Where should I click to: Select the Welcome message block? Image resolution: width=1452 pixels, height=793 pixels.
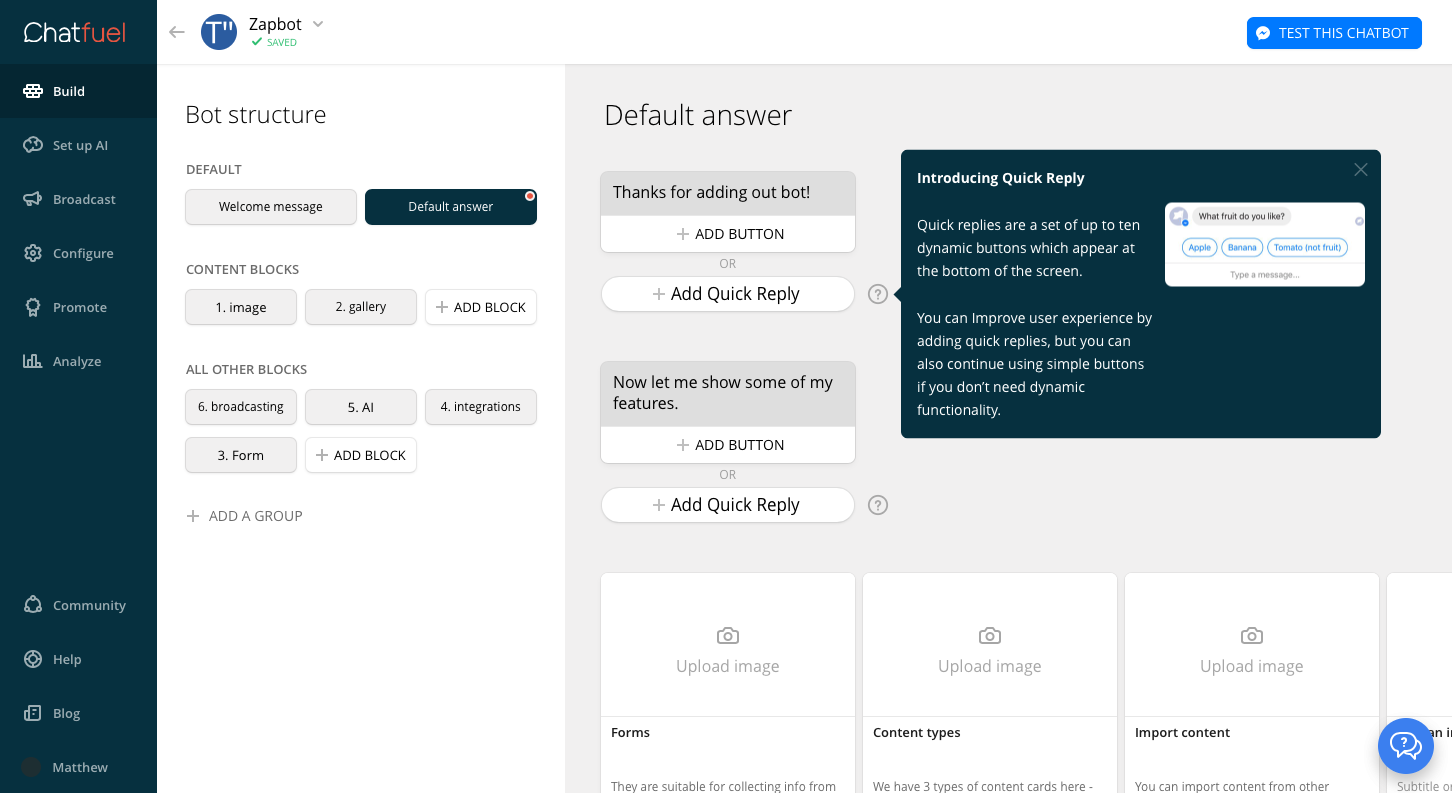pos(271,207)
